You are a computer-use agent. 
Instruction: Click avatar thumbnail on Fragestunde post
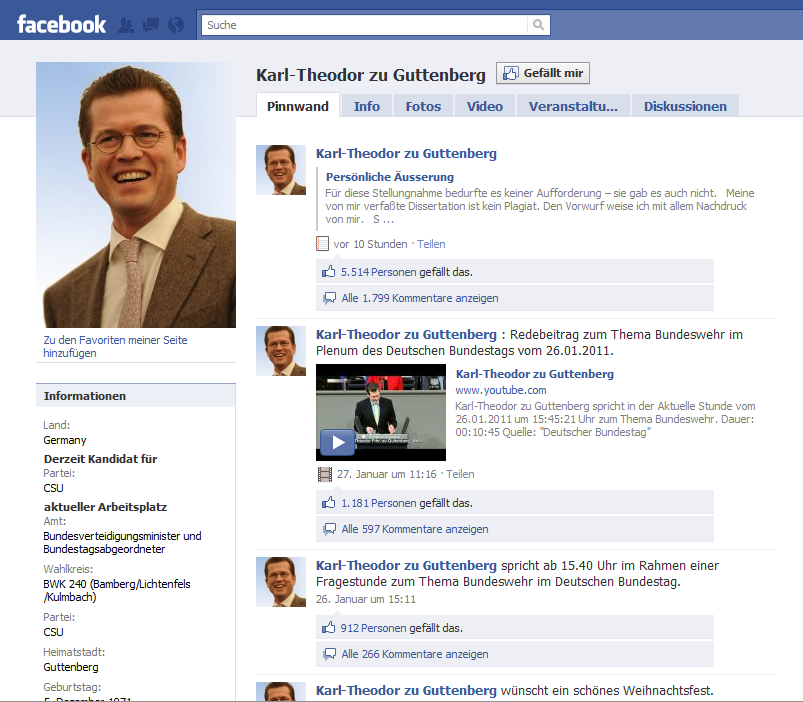[281, 582]
